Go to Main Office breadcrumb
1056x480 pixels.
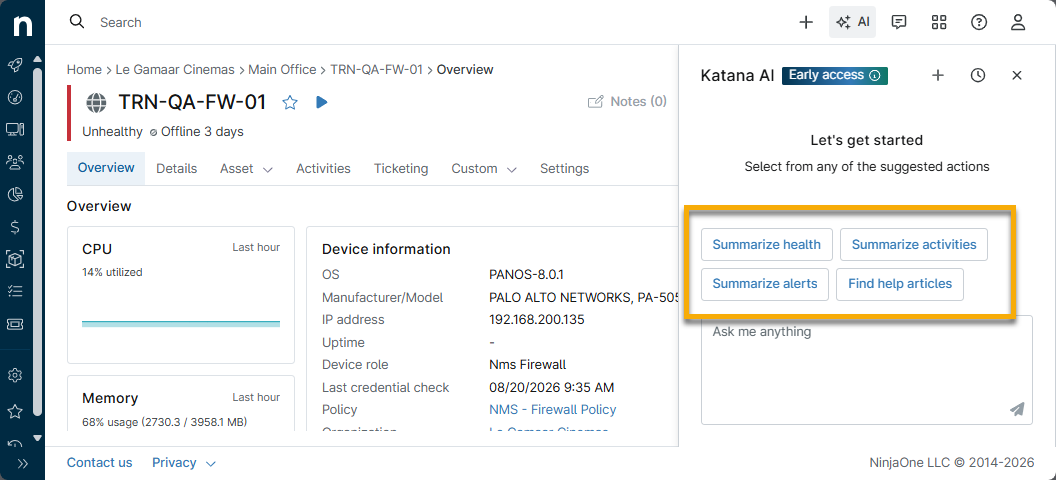click(x=282, y=69)
